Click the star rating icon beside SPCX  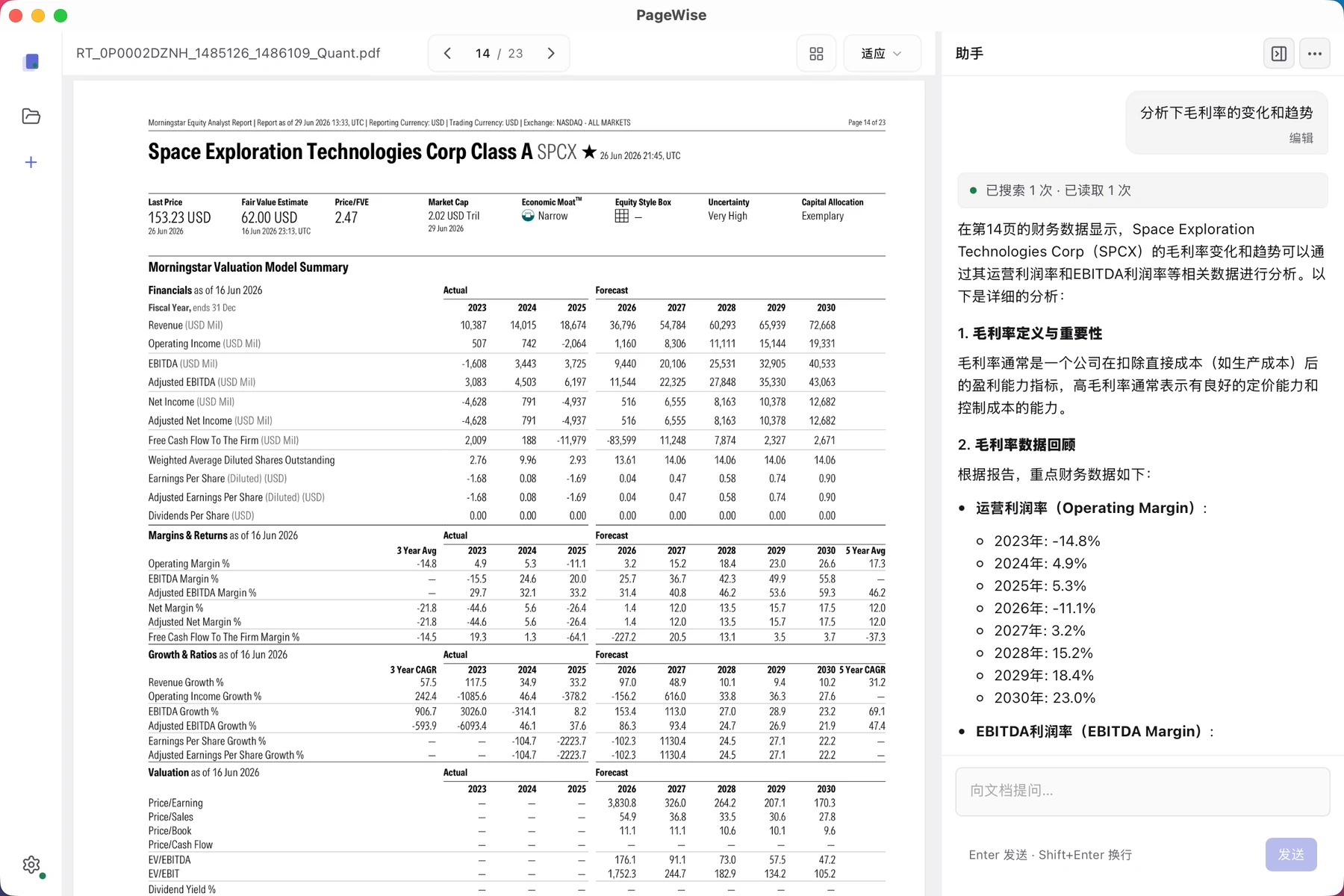point(589,152)
